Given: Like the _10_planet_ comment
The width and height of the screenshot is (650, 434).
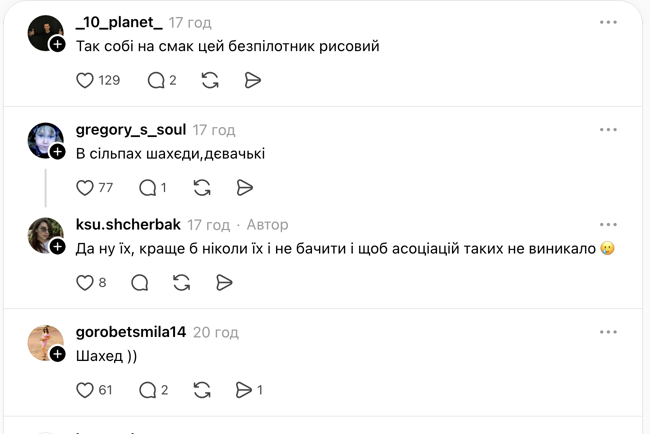Looking at the screenshot, I should [85, 80].
